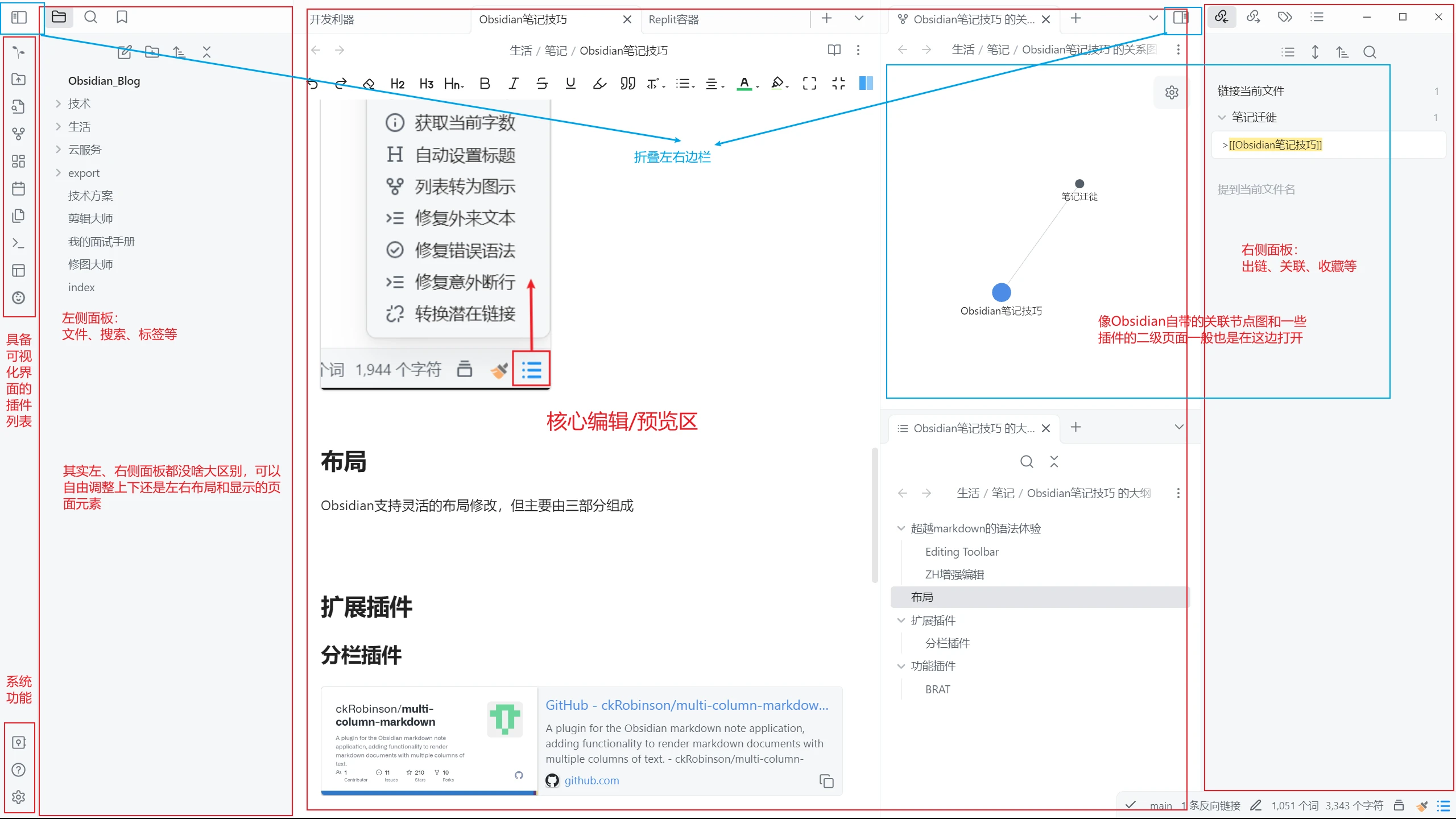Open the github.com link
Screen dimensions: 1456x819
tap(591, 780)
